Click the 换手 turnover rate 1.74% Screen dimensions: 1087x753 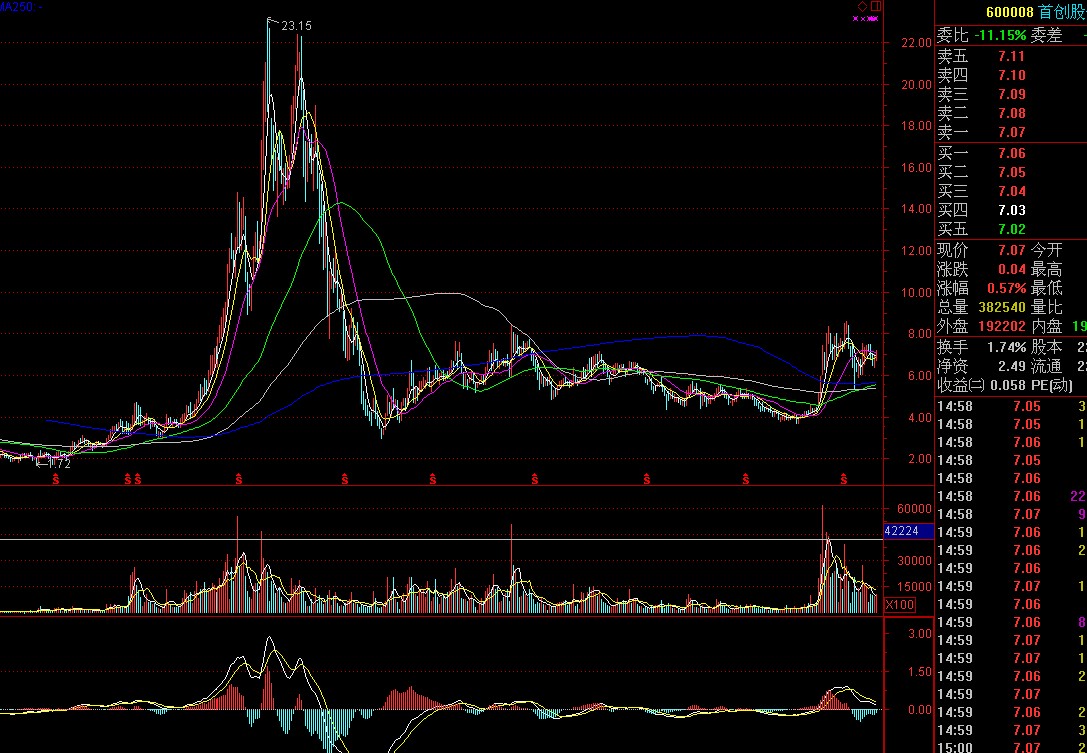(x=1007, y=347)
